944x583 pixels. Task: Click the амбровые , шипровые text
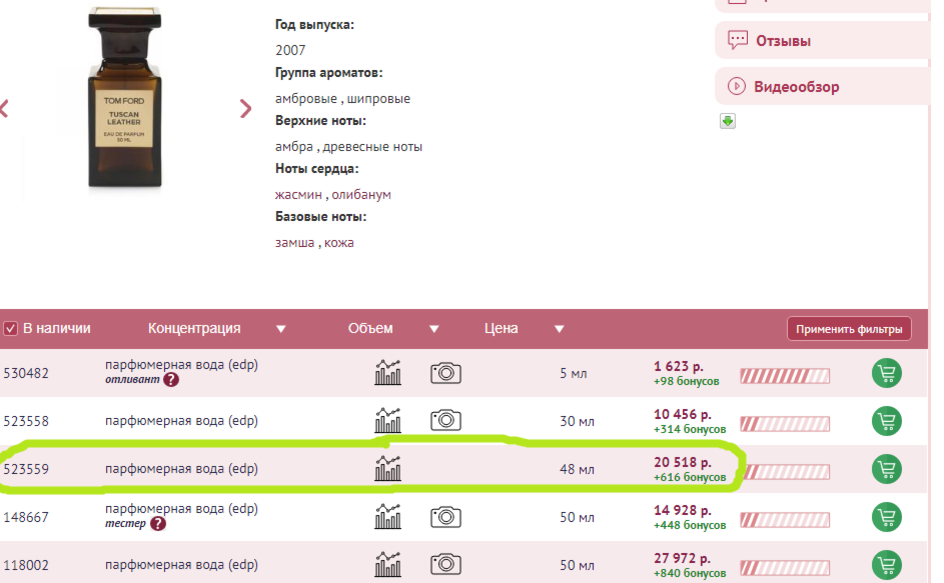[343, 98]
